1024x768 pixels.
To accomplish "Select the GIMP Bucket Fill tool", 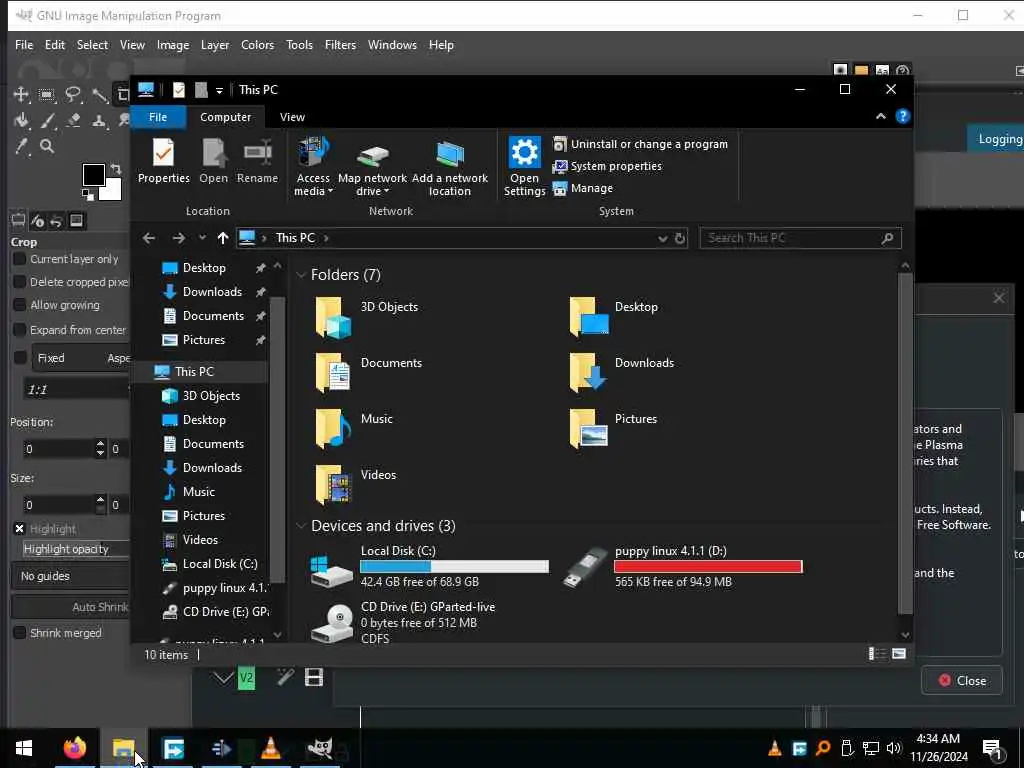I will coord(21,121).
